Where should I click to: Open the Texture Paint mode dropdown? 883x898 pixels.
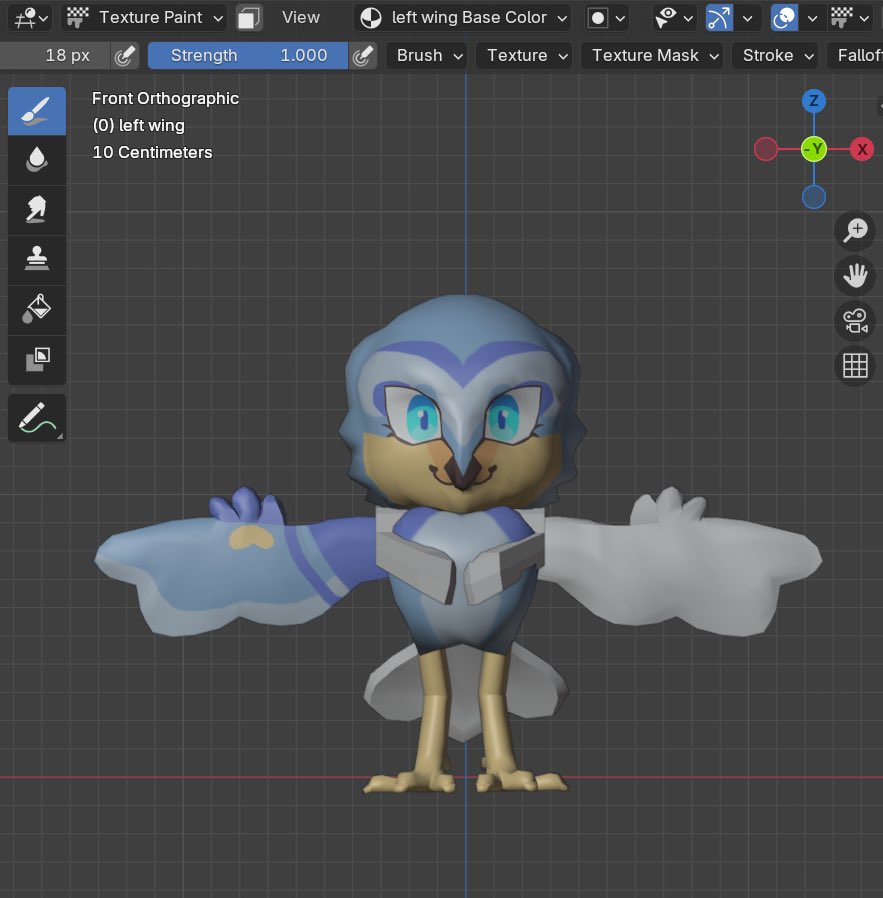coord(144,18)
